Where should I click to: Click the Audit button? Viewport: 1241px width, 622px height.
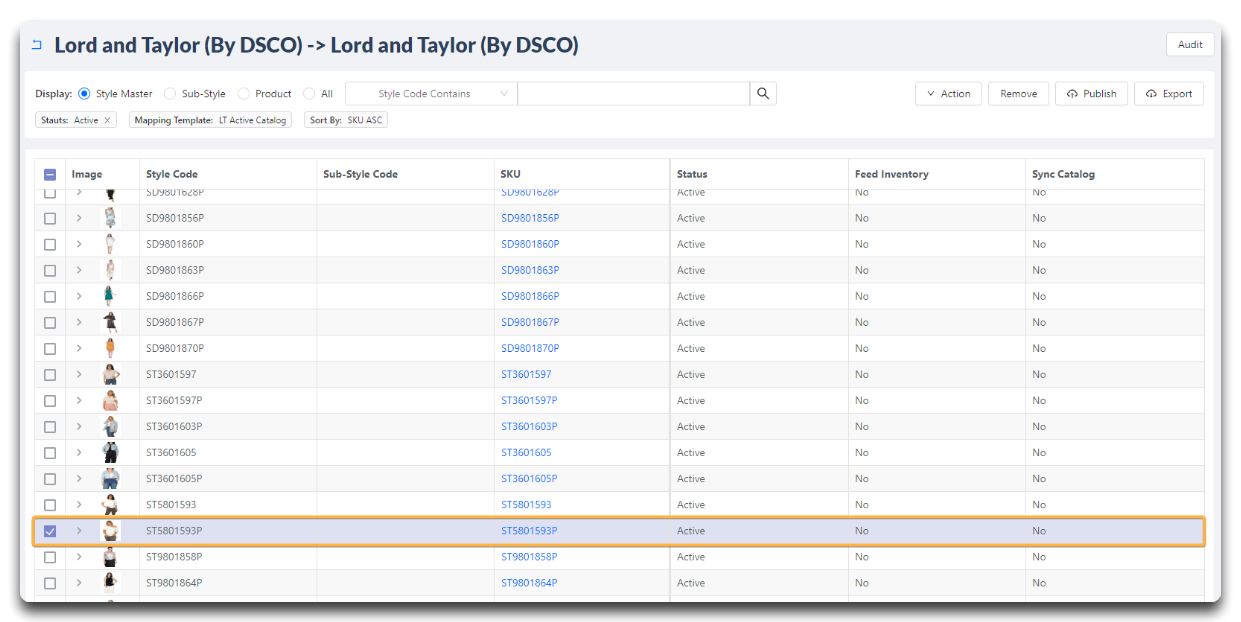[x=1190, y=44]
